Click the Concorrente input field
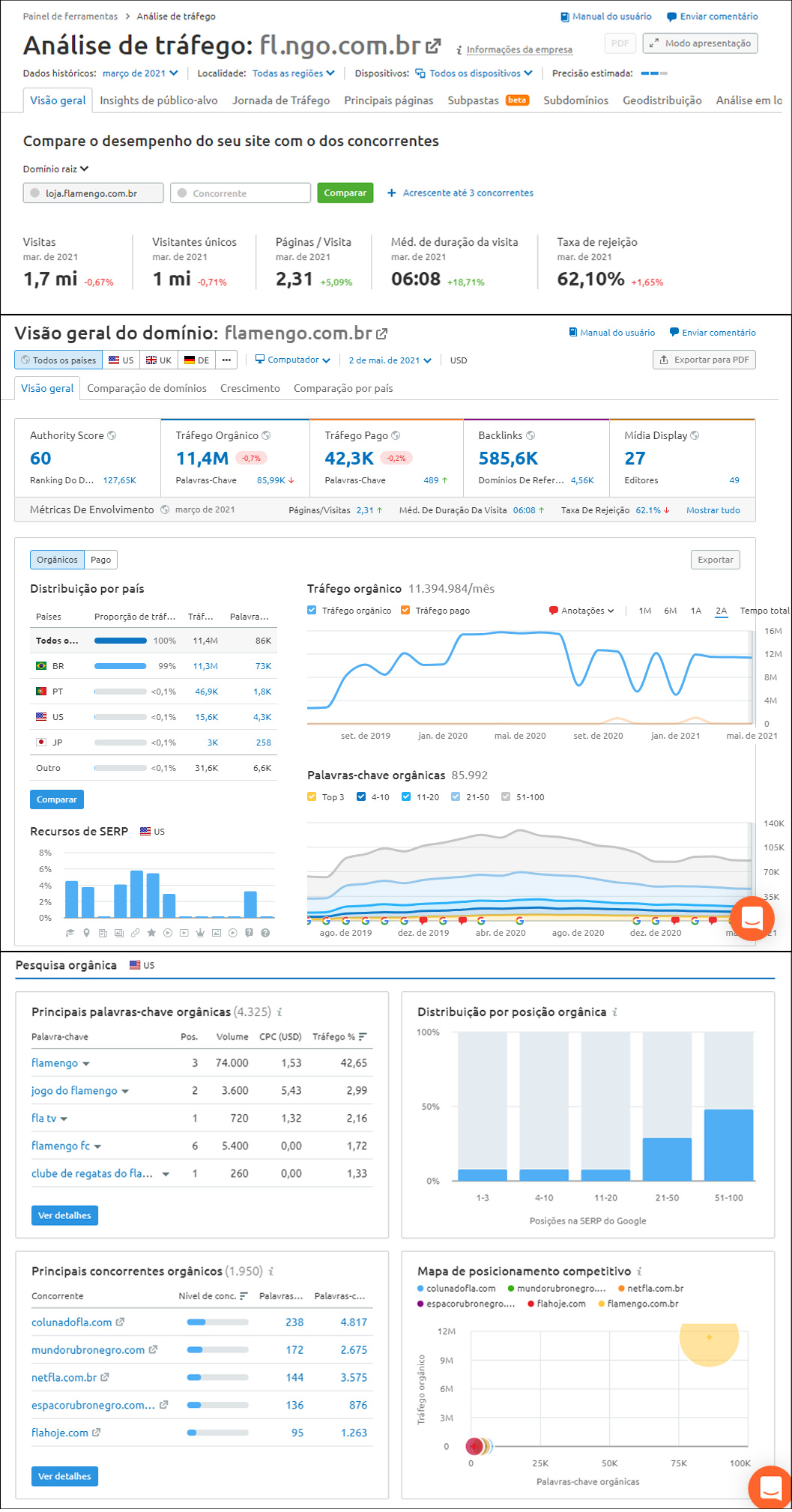The image size is (792, 1512). [241, 193]
